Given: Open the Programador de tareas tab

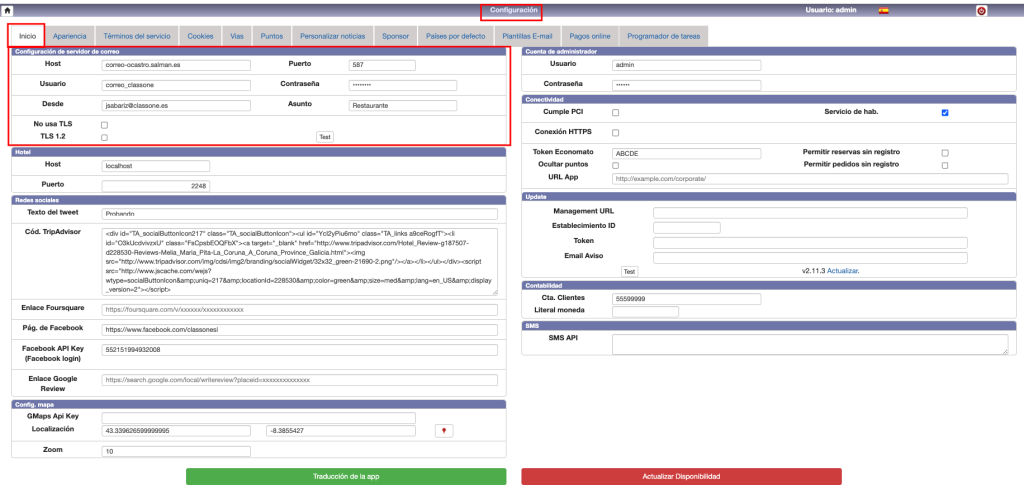Looking at the screenshot, I should [661, 36].
